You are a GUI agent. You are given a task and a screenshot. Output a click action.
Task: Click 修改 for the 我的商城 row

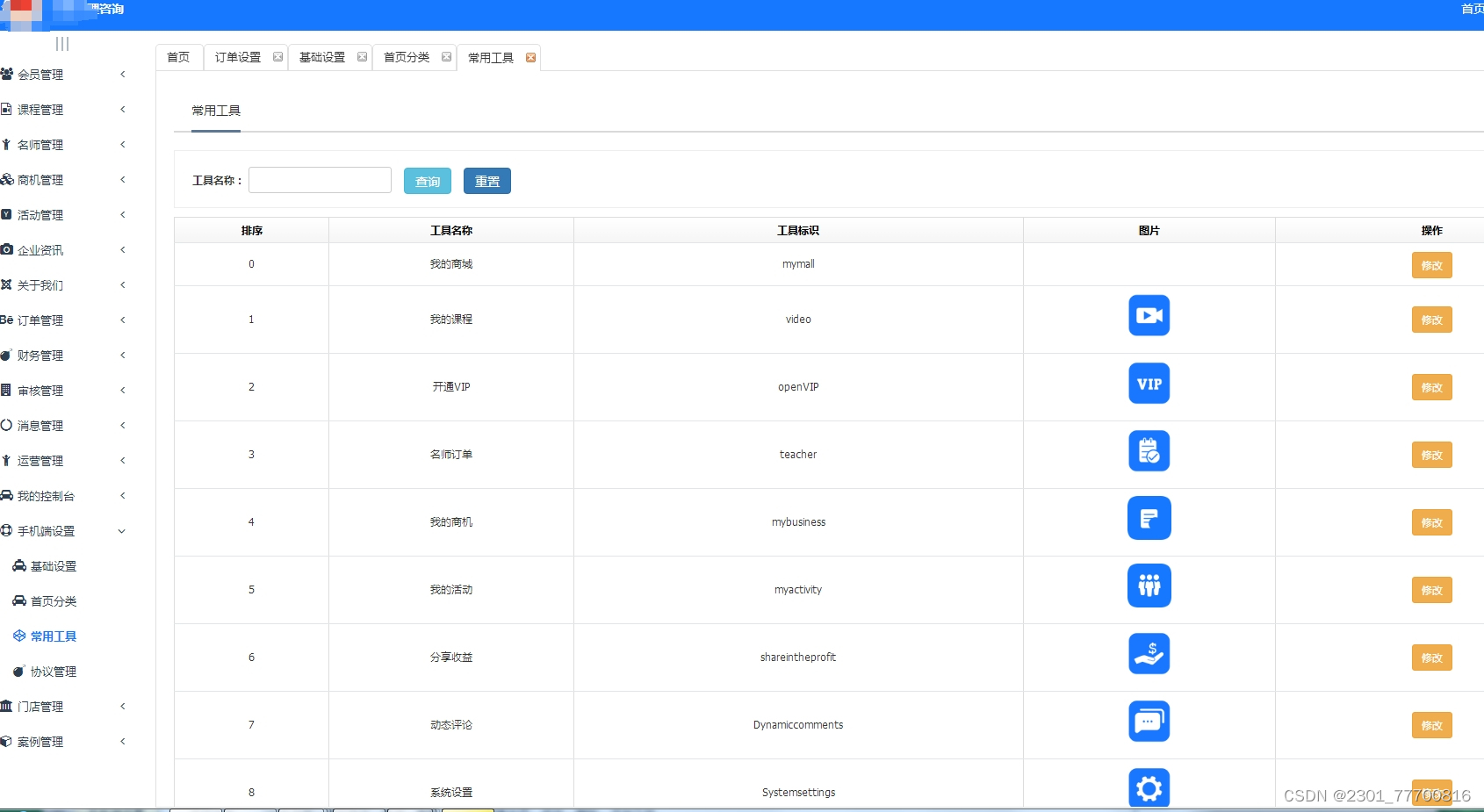1431,265
